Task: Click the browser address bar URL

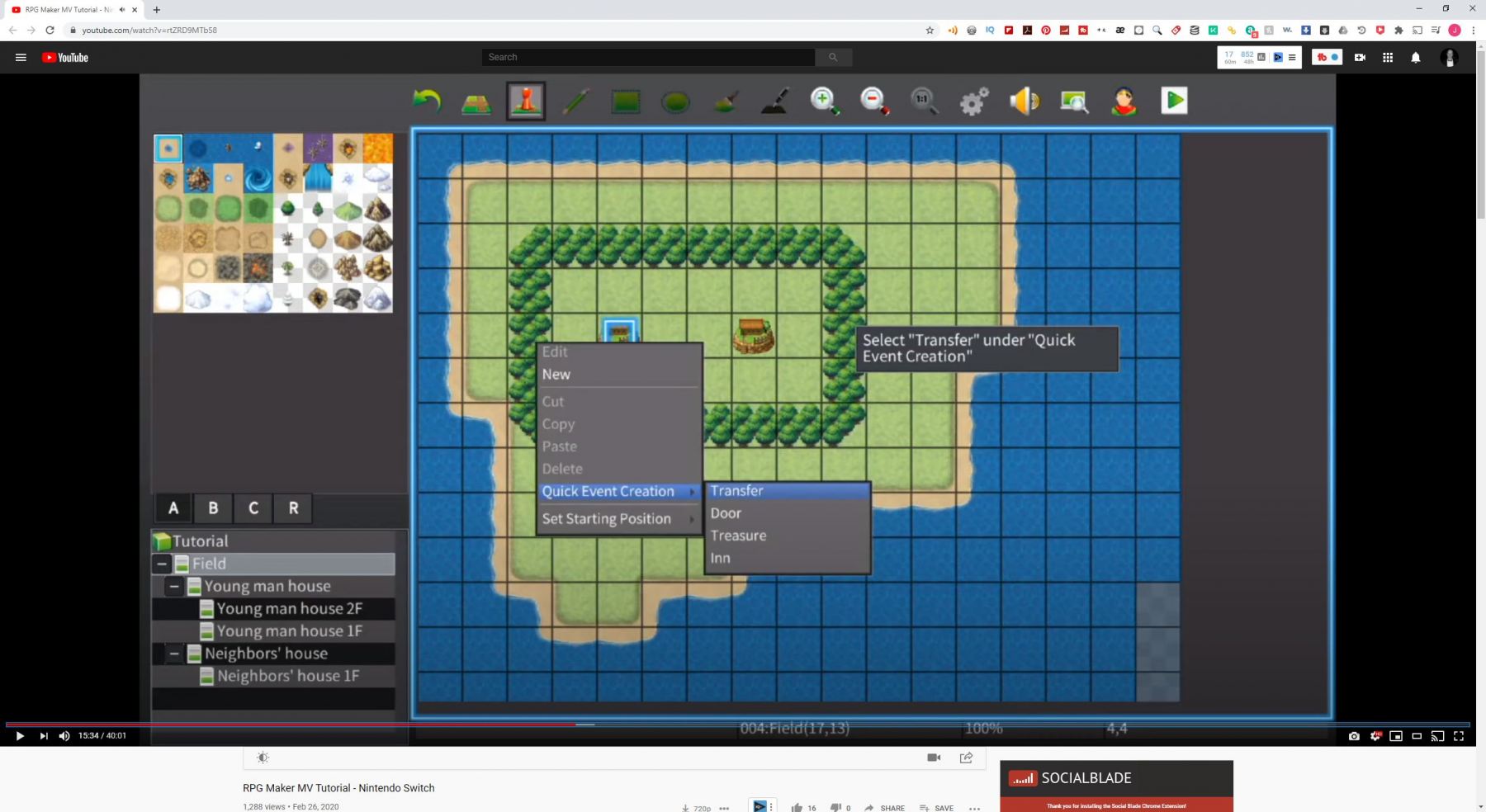Action: (x=149, y=30)
